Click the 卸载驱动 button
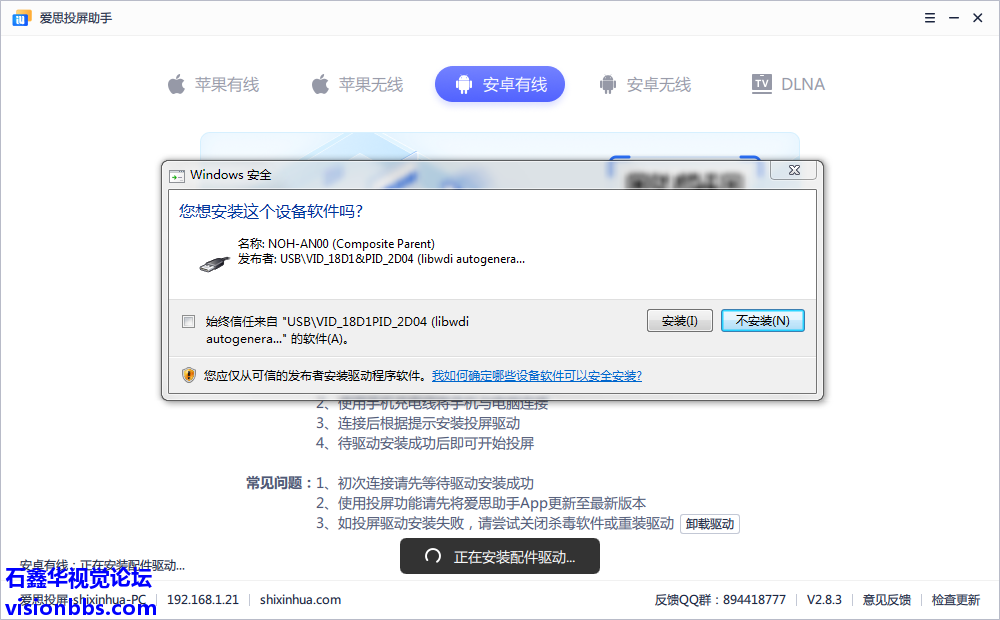 710,524
